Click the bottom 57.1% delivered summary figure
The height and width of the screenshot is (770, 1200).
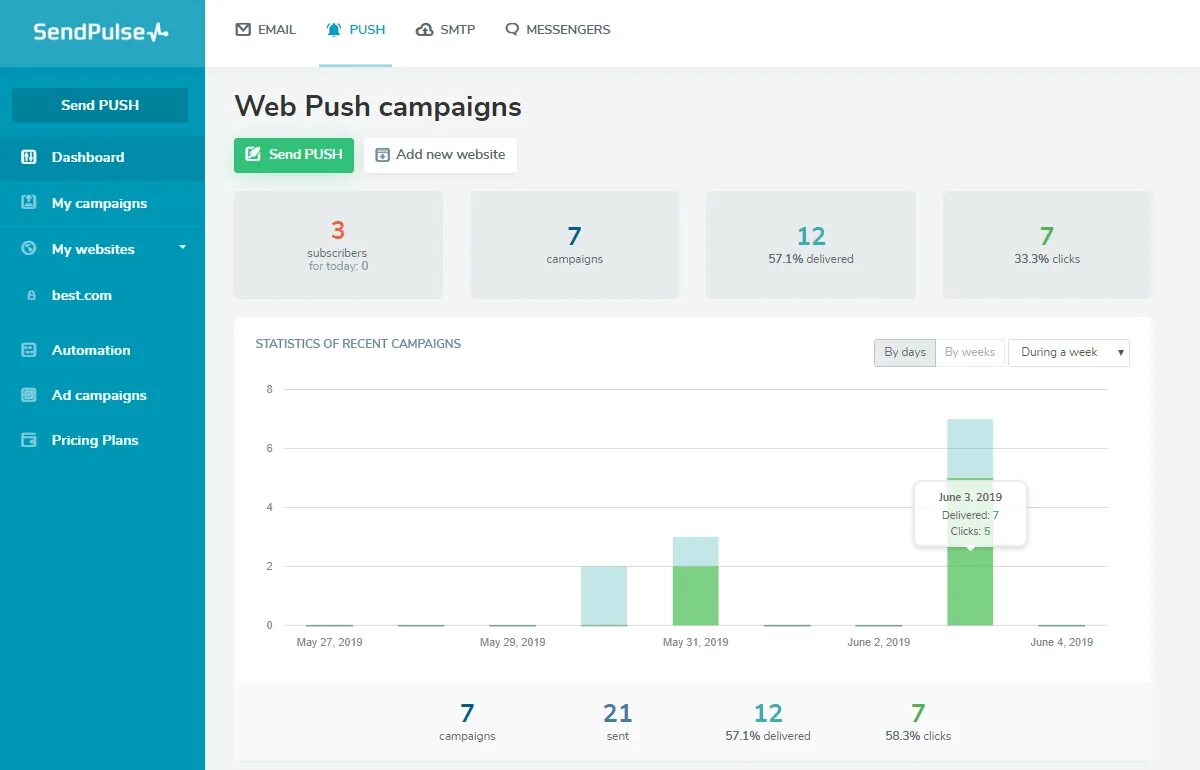768,721
